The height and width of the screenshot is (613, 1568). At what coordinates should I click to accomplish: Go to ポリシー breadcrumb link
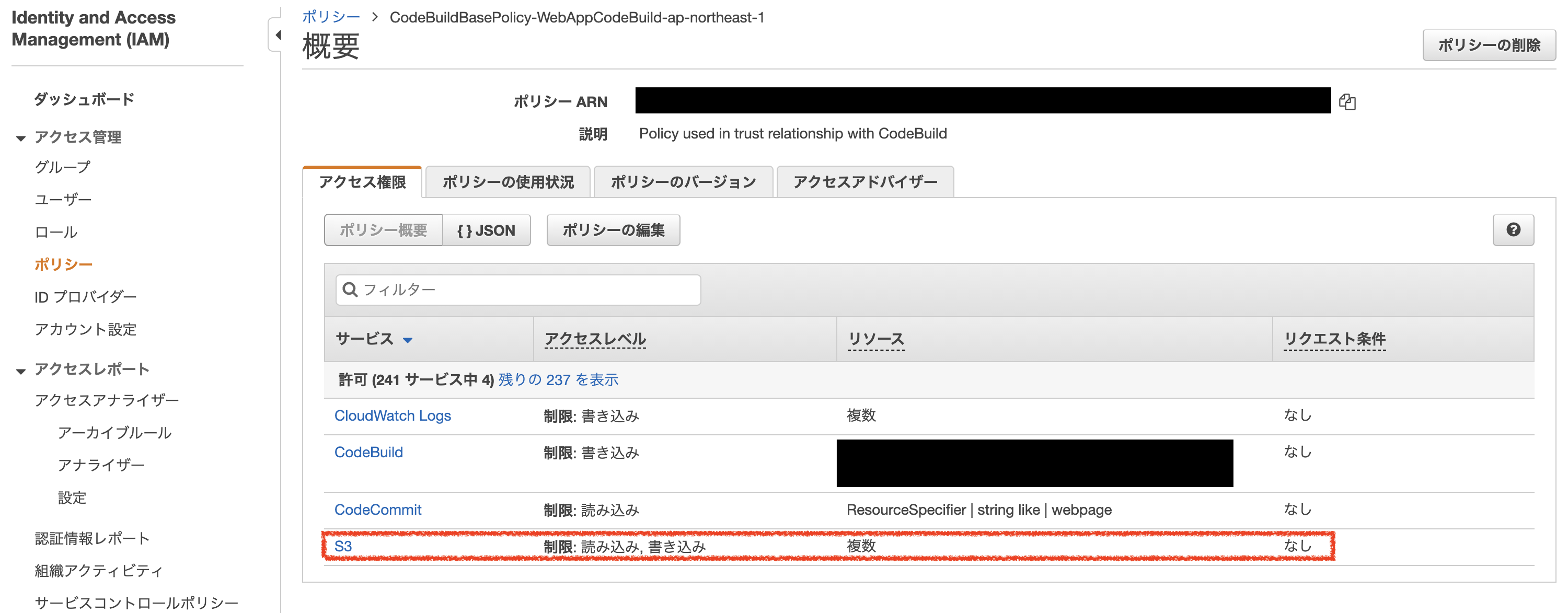(331, 17)
